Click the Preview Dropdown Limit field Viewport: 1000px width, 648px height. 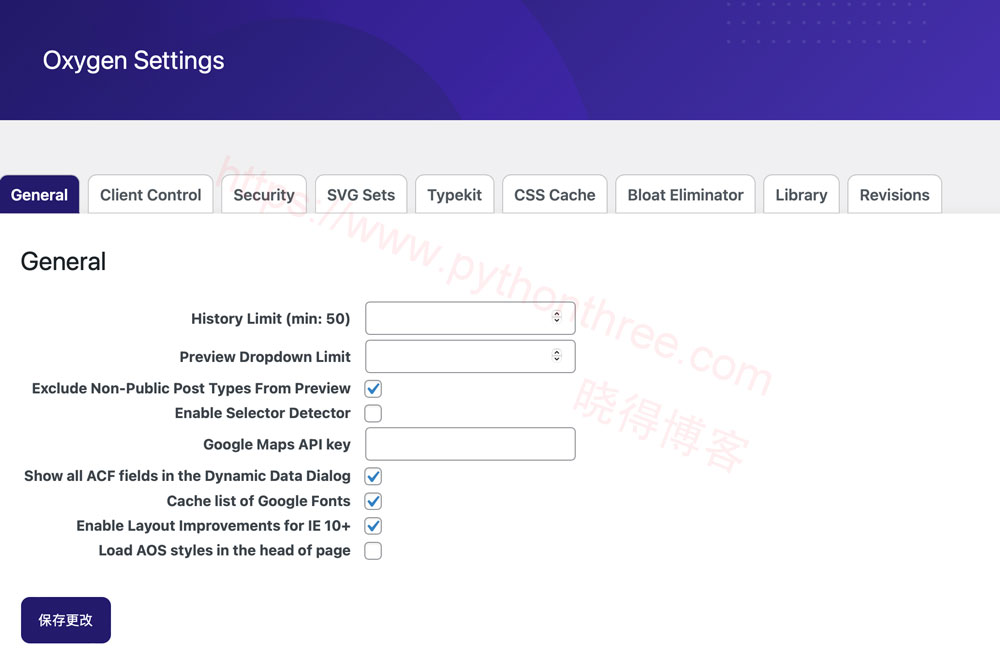coord(470,357)
